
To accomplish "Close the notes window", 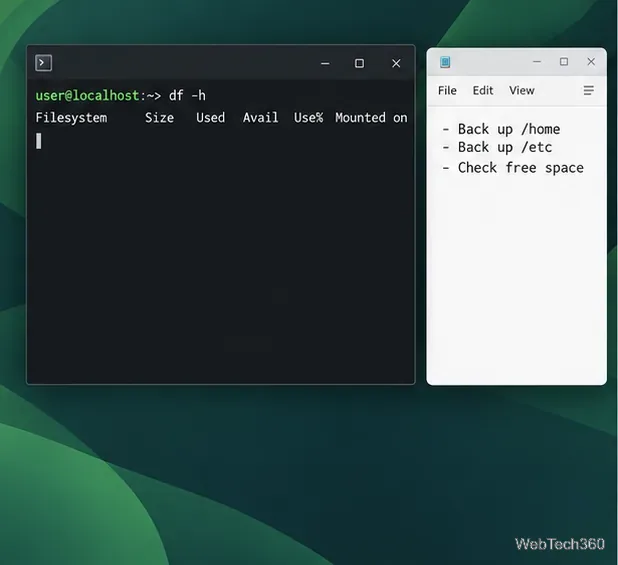I will point(591,61).
